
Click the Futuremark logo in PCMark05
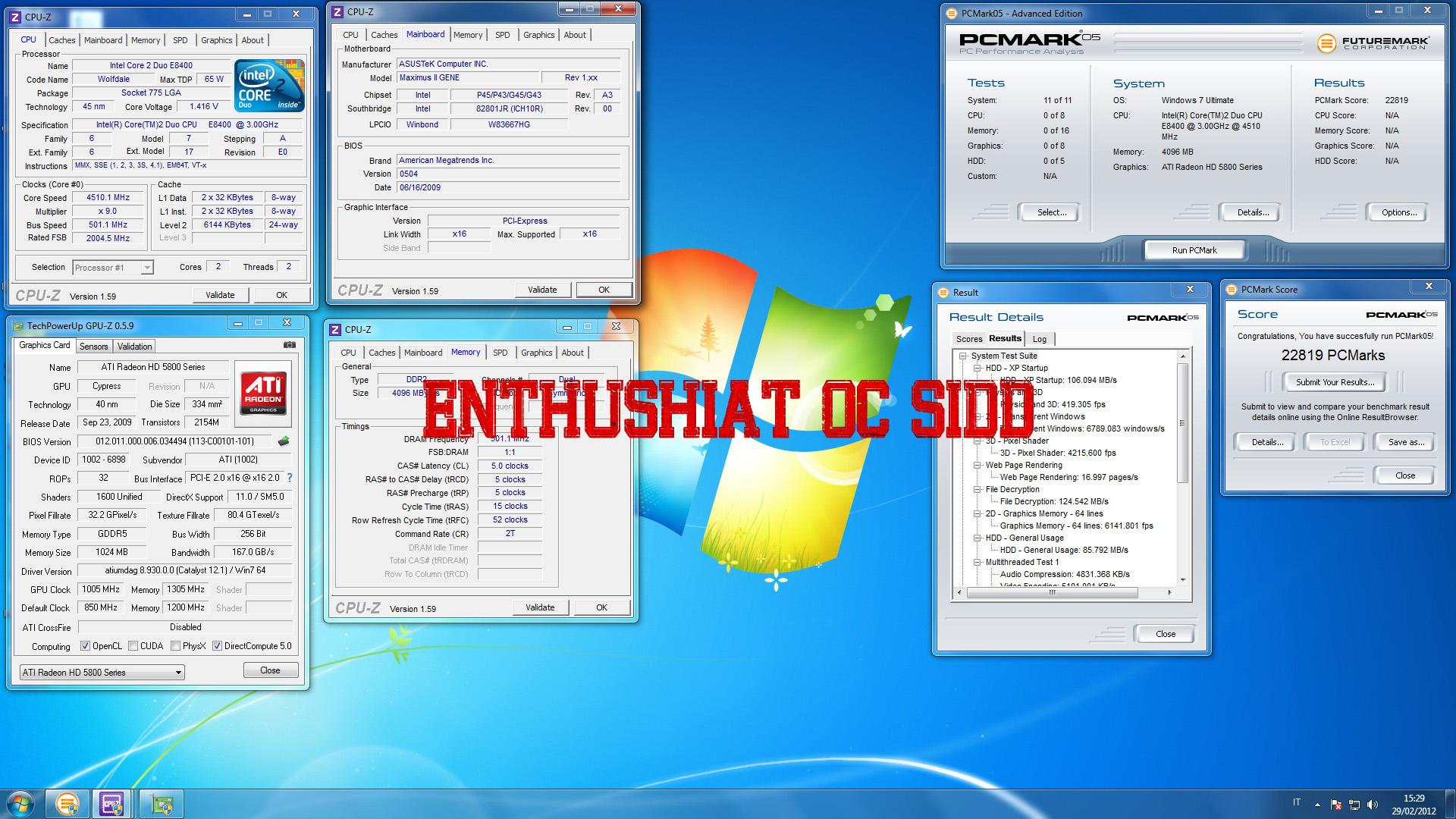(1373, 43)
